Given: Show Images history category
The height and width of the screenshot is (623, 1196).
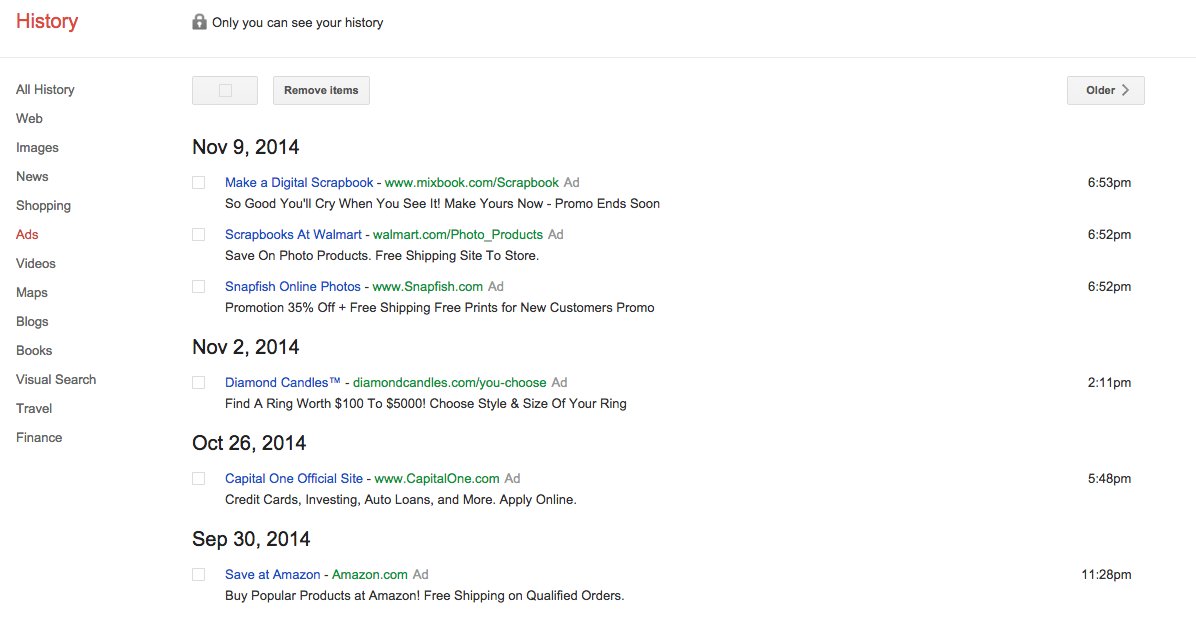Looking at the screenshot, I should tap(37, 148).
